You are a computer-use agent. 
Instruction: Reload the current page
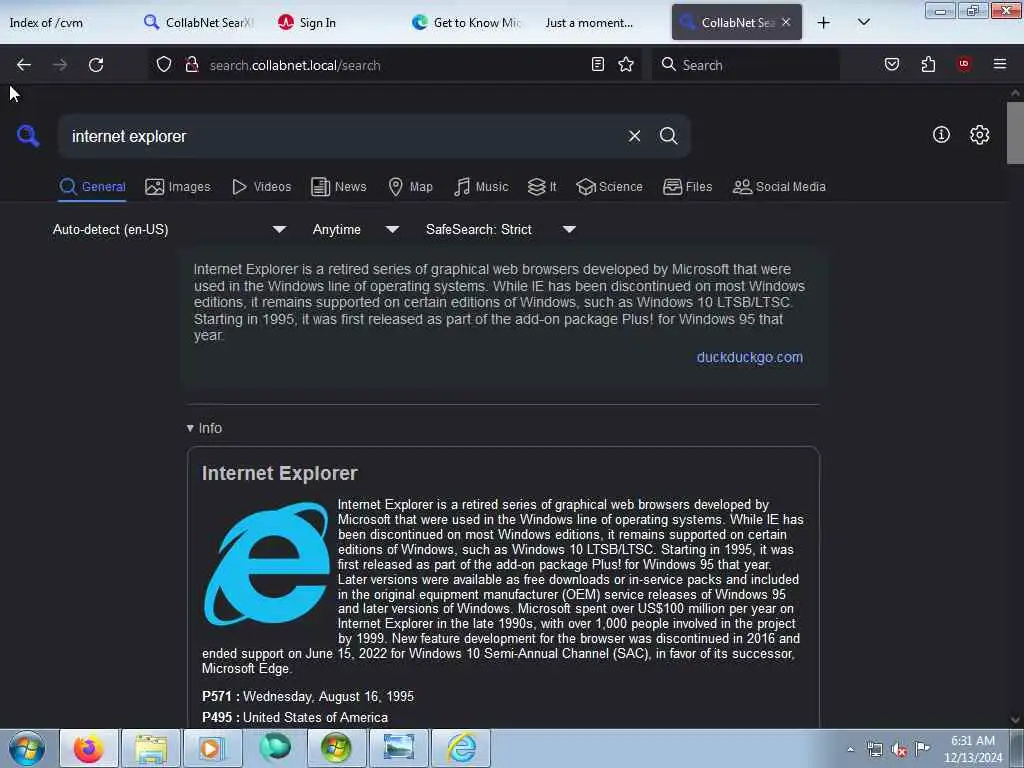[x=96, y=65]
